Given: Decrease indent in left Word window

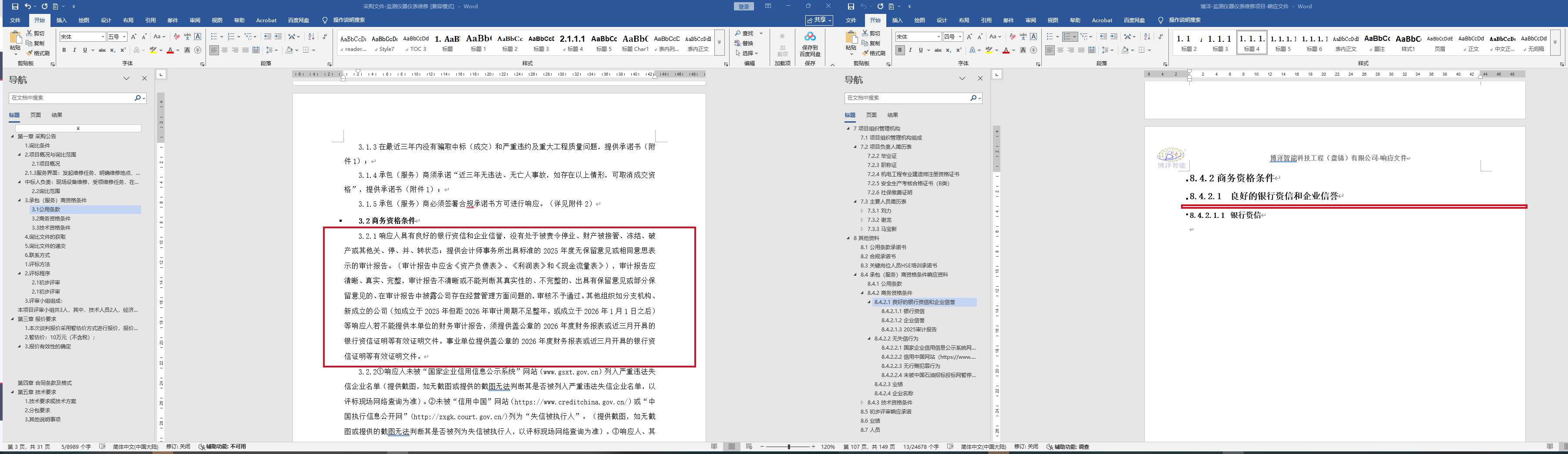Looking at the screenshot, I should pyautogui.click(x=268, y=37).
